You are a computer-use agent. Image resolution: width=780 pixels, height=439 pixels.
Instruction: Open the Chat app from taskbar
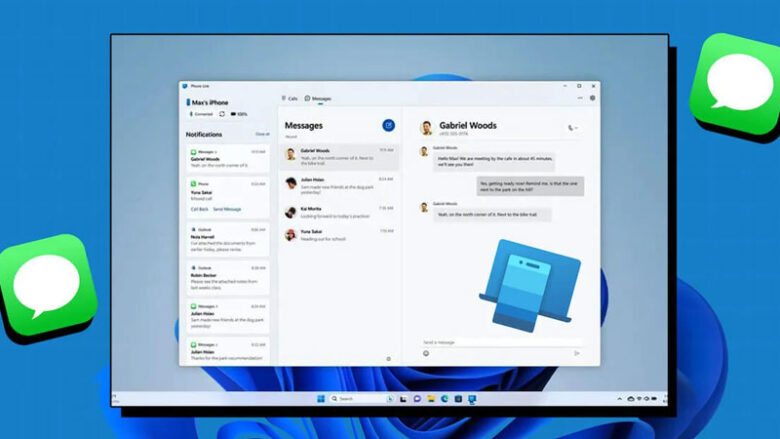[x=417, y=399]
